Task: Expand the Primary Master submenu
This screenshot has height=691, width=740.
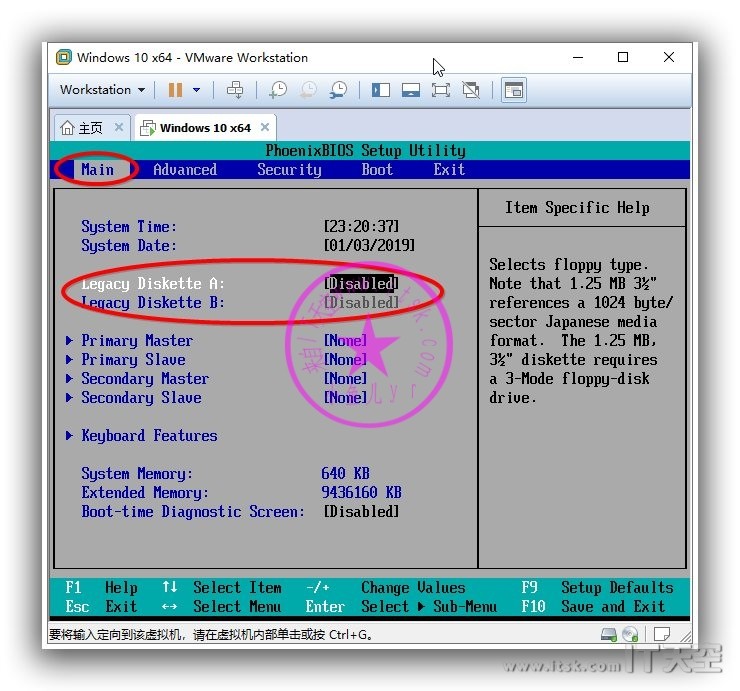Action: click(137, 341)
